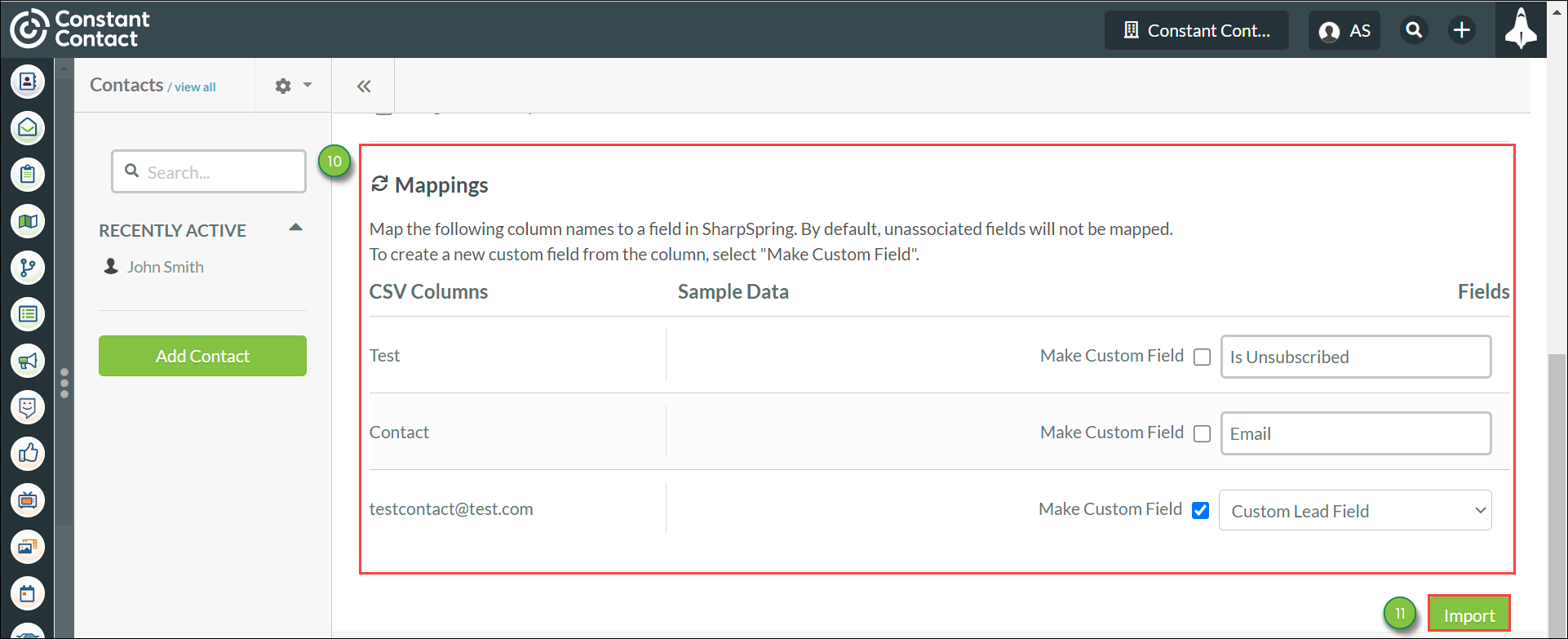Click the rocket launch icon

(x=1521, y=29)
